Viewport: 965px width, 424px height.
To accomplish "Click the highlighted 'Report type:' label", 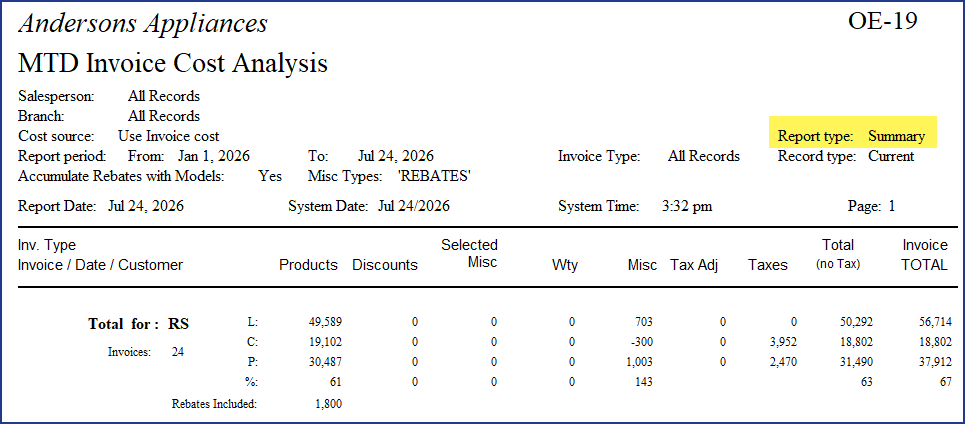I will [815, 137].
